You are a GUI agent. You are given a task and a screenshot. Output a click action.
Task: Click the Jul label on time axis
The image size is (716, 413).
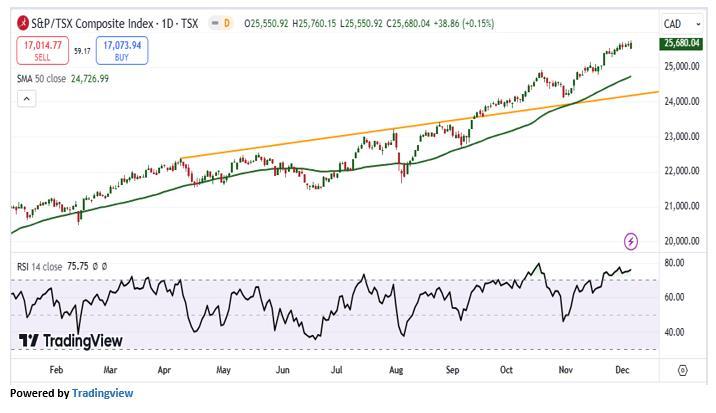pos(337,369)
